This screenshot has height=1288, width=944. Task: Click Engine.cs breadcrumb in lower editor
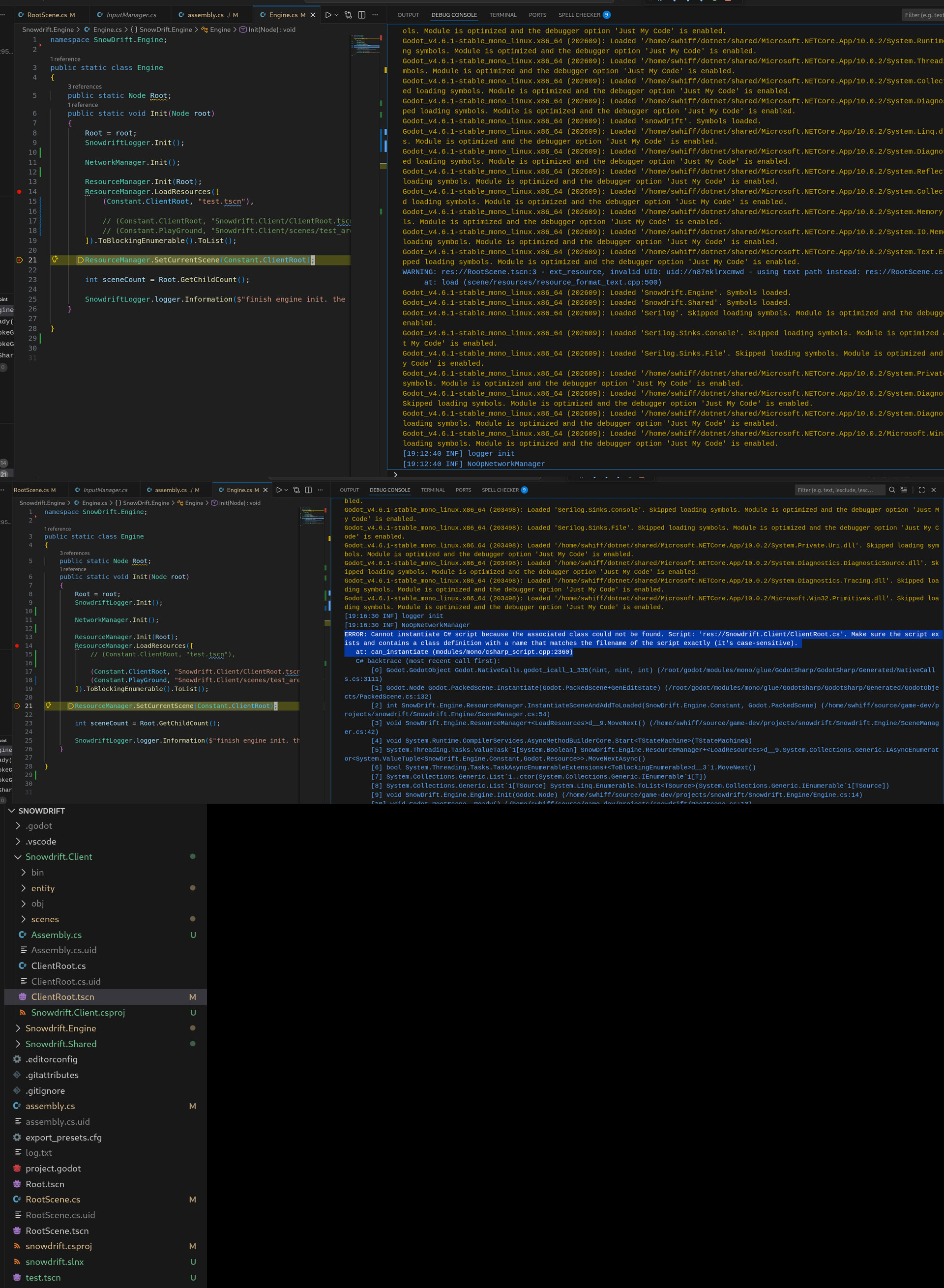(94, 503)
